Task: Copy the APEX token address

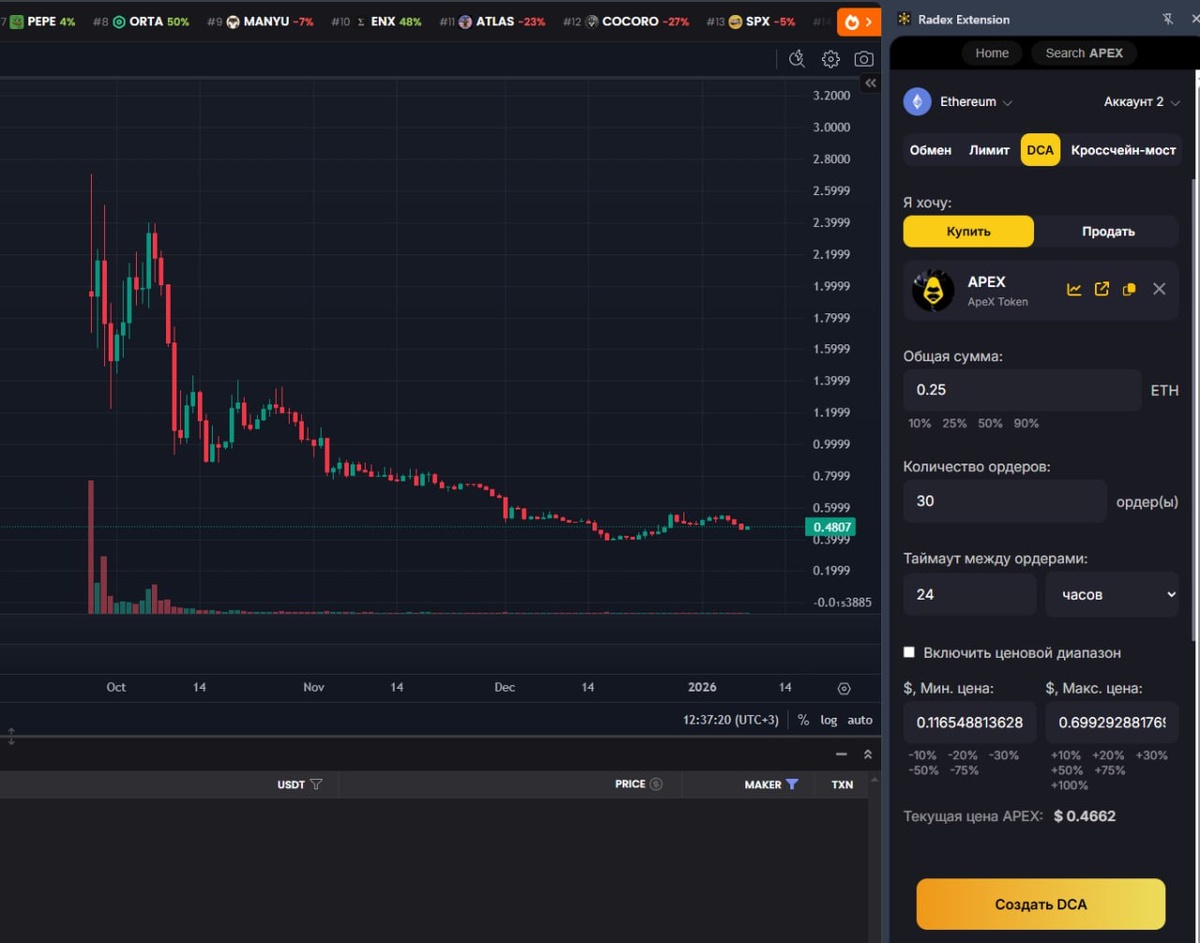Action: click(1129, 289)
